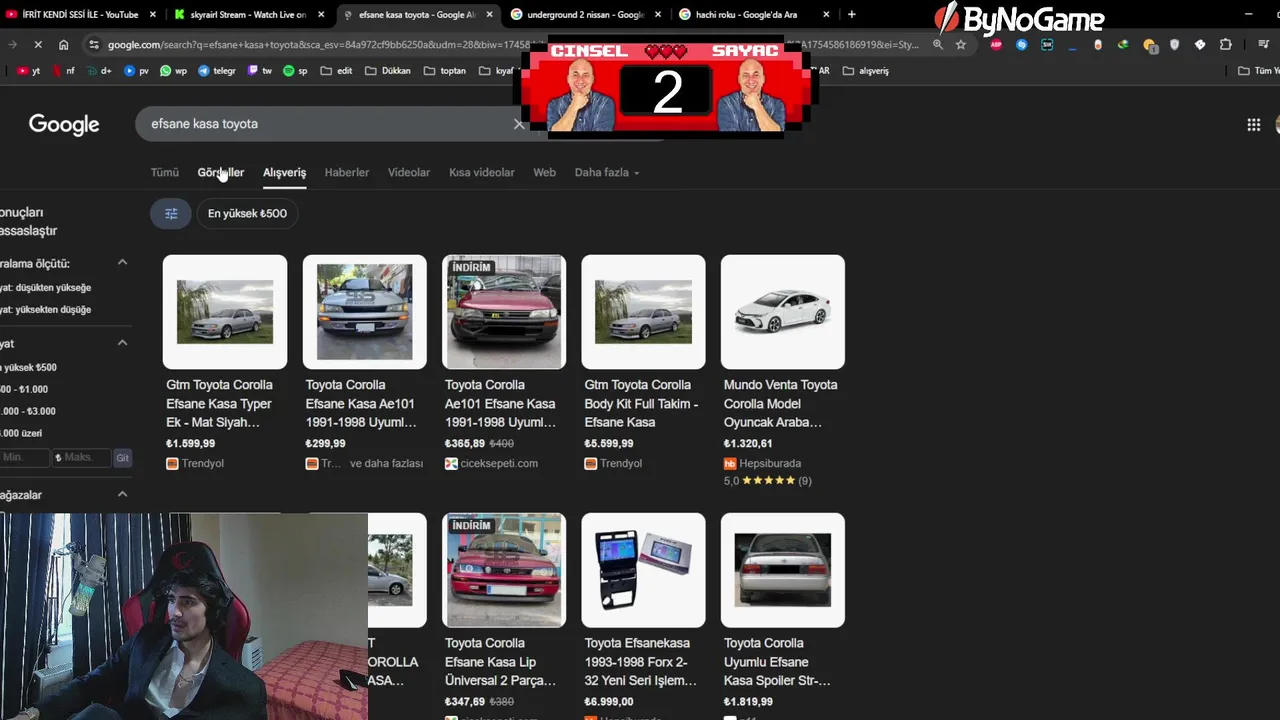Viewport: 1280px width, 720px height.
Task: Select sort 'yüksekten düşüğe'
Action: [46, 310]
